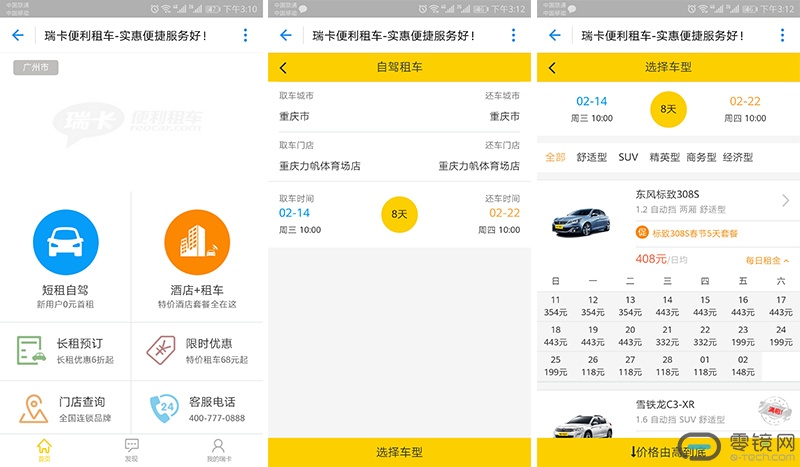Switch to the 发现 bottom tab
Image resolution: width=800 pixels, height=467 pixels.
(x=131, y=449)
